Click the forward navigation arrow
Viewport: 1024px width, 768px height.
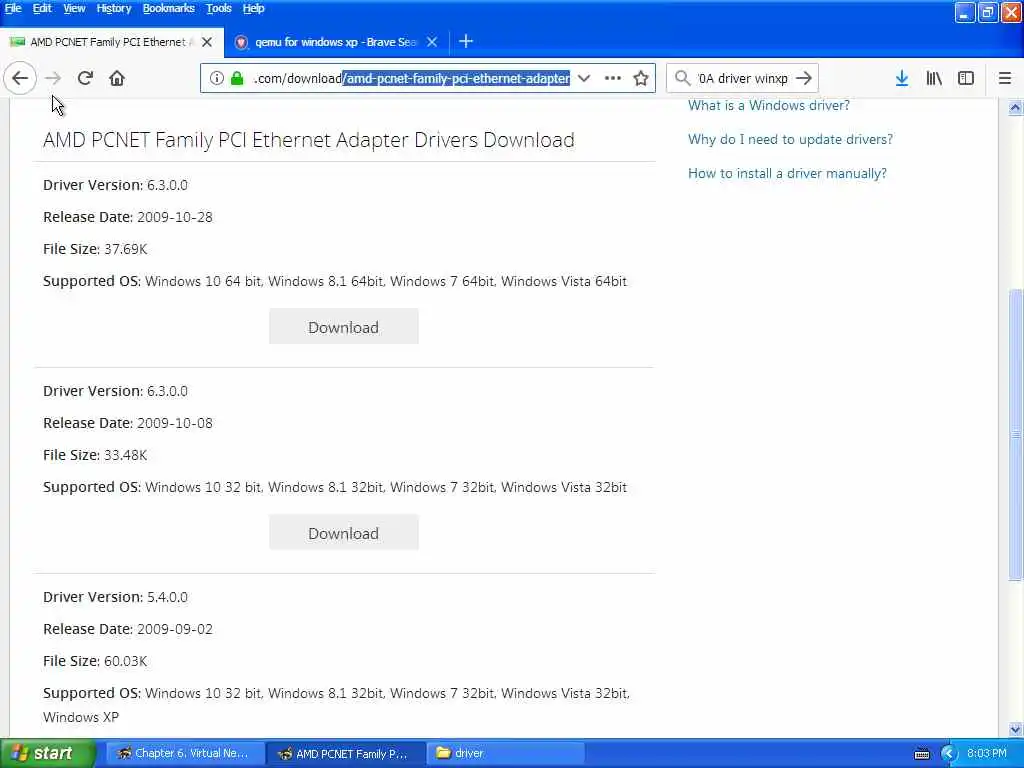53,78
